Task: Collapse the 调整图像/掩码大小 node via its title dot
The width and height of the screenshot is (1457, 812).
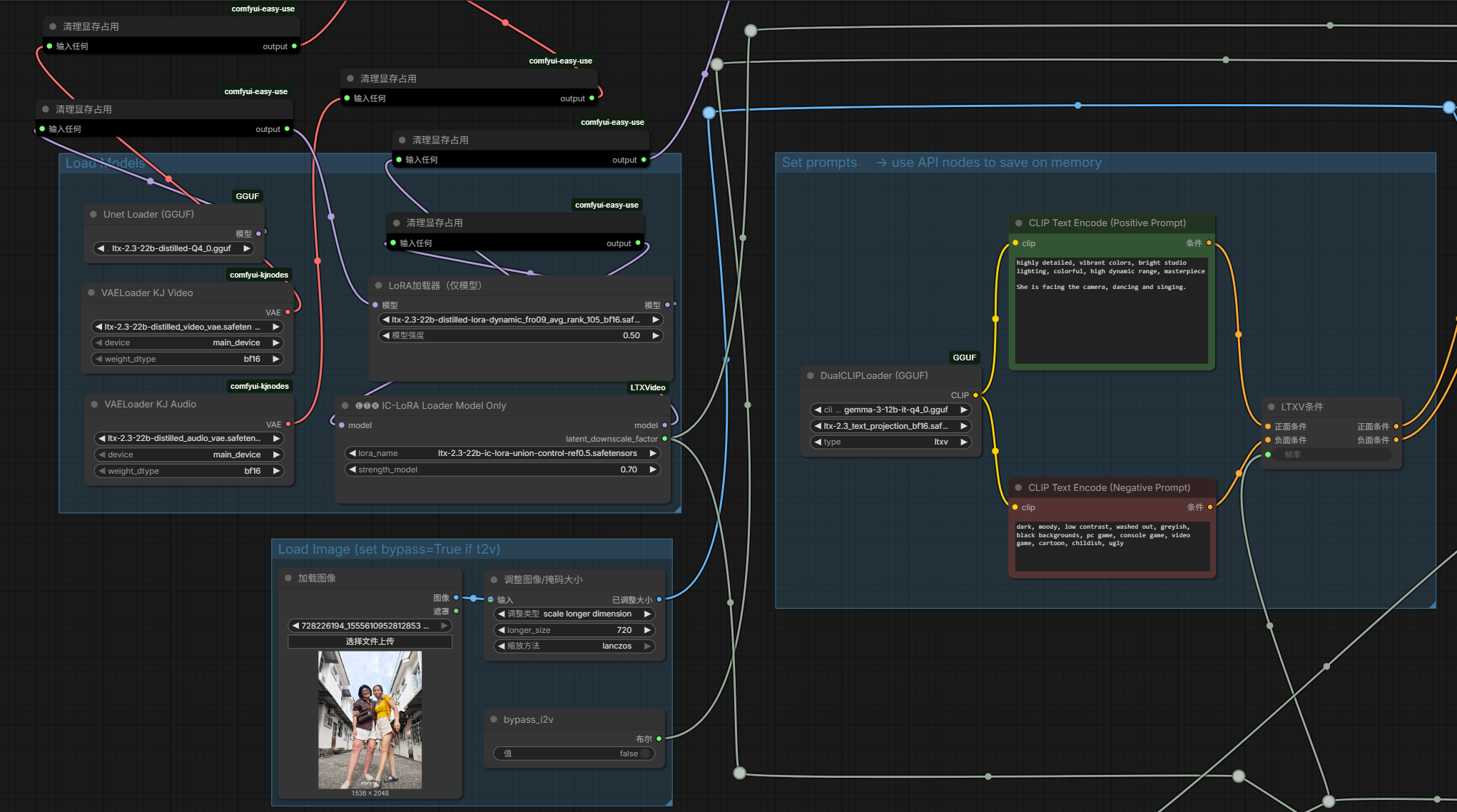Action: pyautogui.click(x=494, y=579)
